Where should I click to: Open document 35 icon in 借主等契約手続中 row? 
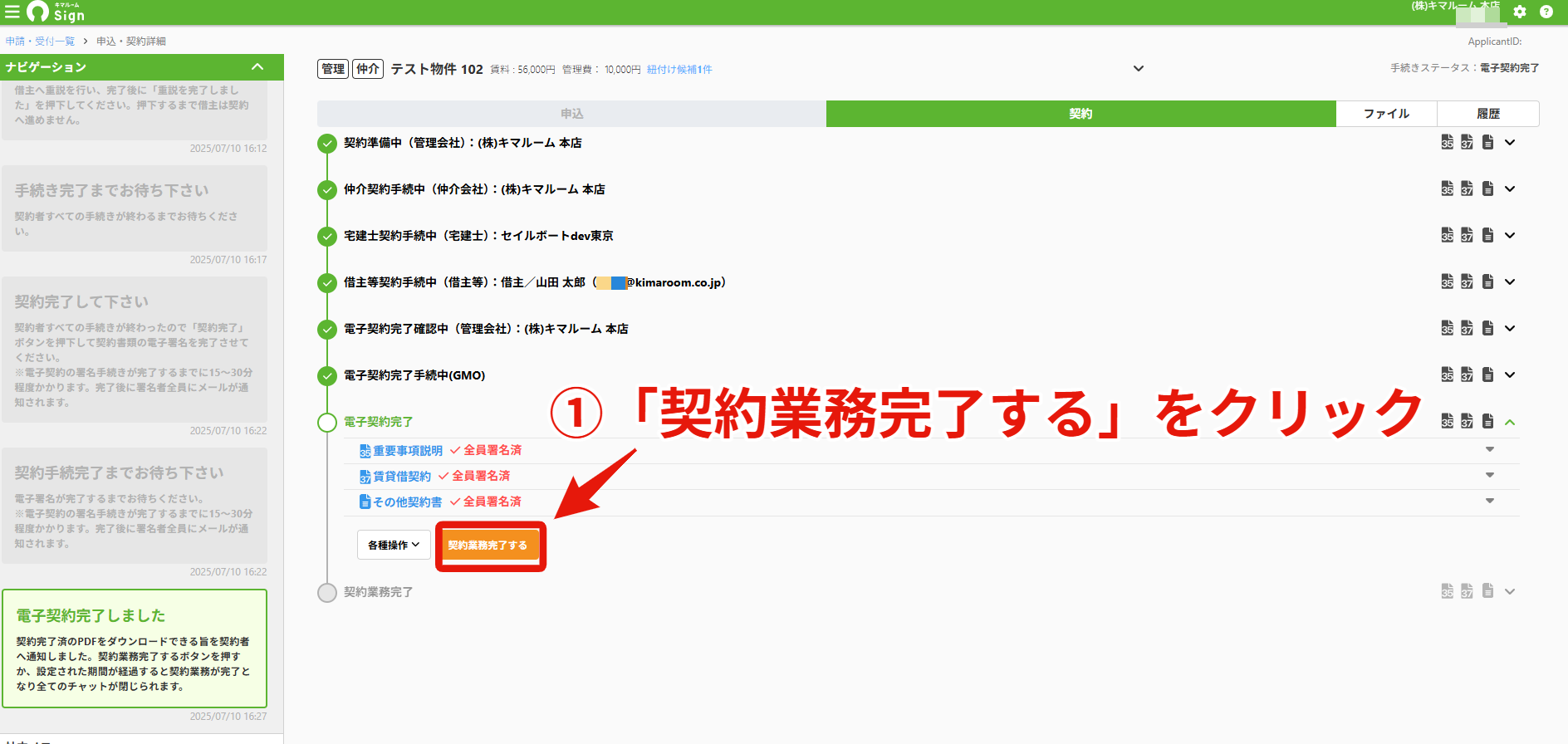point(1448,281)
